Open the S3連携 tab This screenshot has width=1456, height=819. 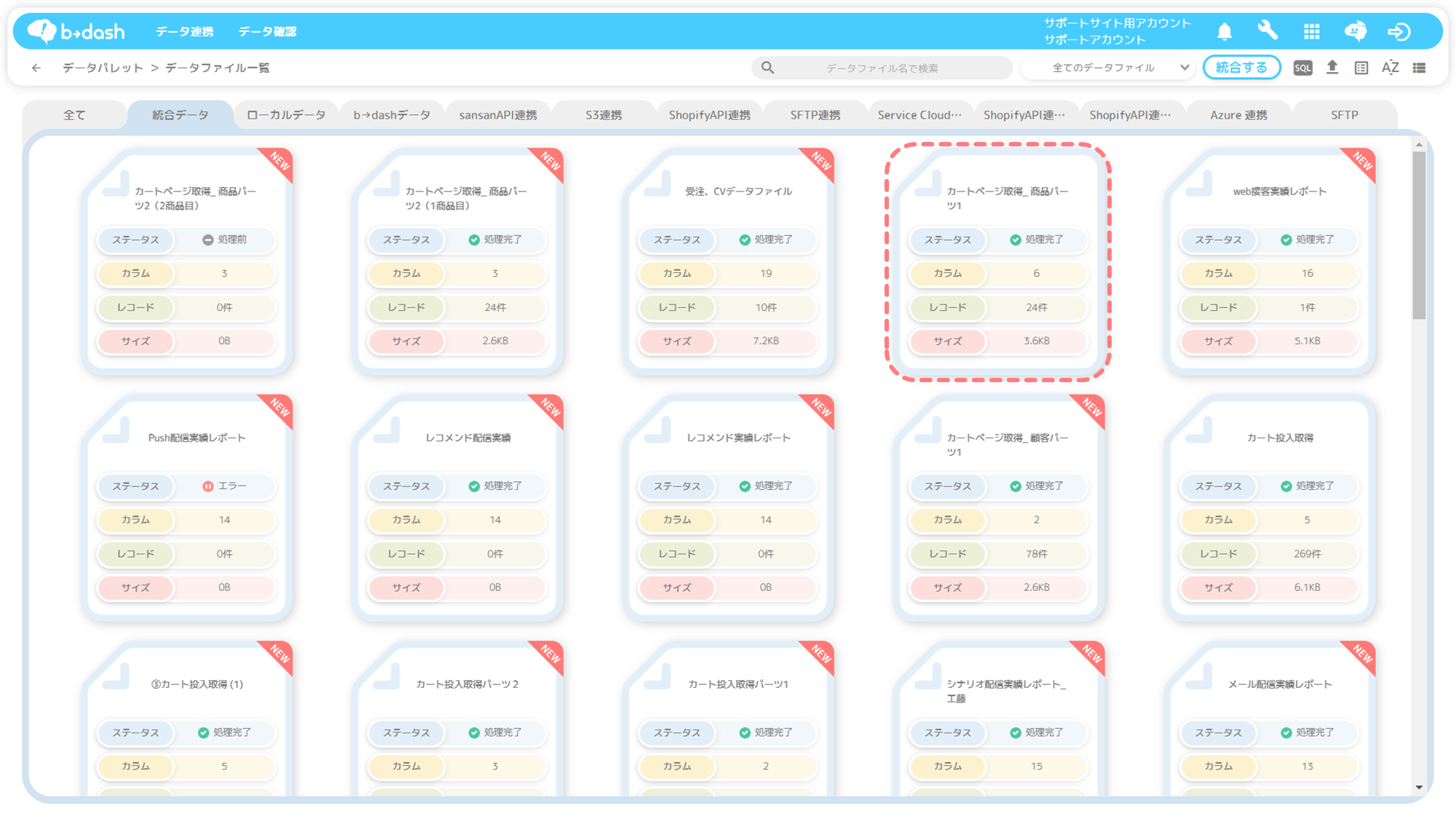(604, 115)
